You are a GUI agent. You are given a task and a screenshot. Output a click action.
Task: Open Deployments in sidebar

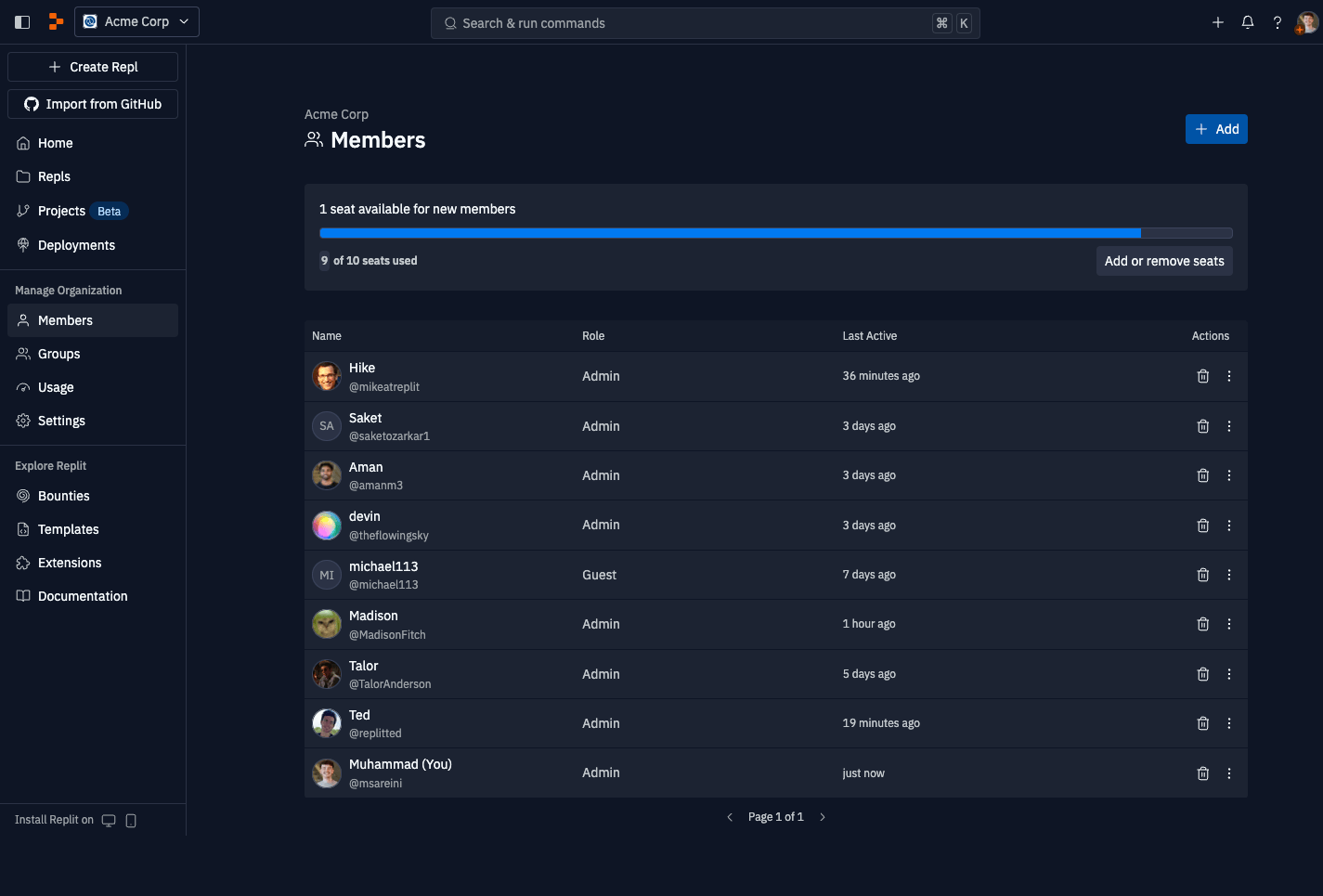(x=93, y=245)
